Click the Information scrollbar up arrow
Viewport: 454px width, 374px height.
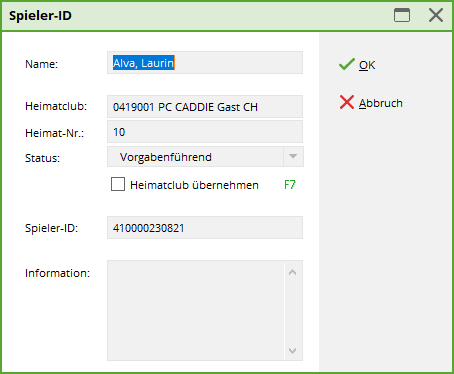tap(293, 272)
